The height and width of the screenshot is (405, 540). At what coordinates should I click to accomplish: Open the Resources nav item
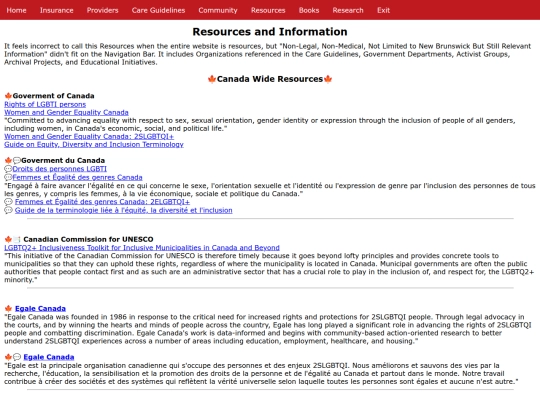[268, 10]
